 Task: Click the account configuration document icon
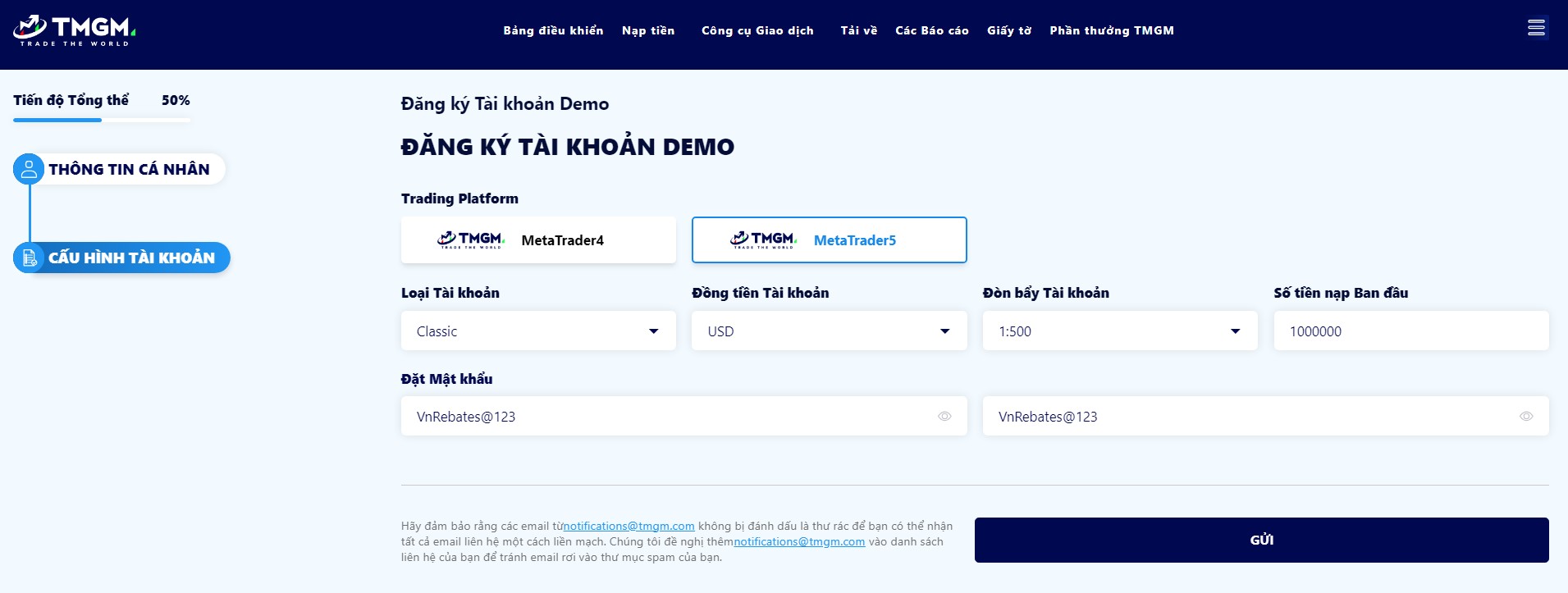pyautogui.click(x=30, y=258)
